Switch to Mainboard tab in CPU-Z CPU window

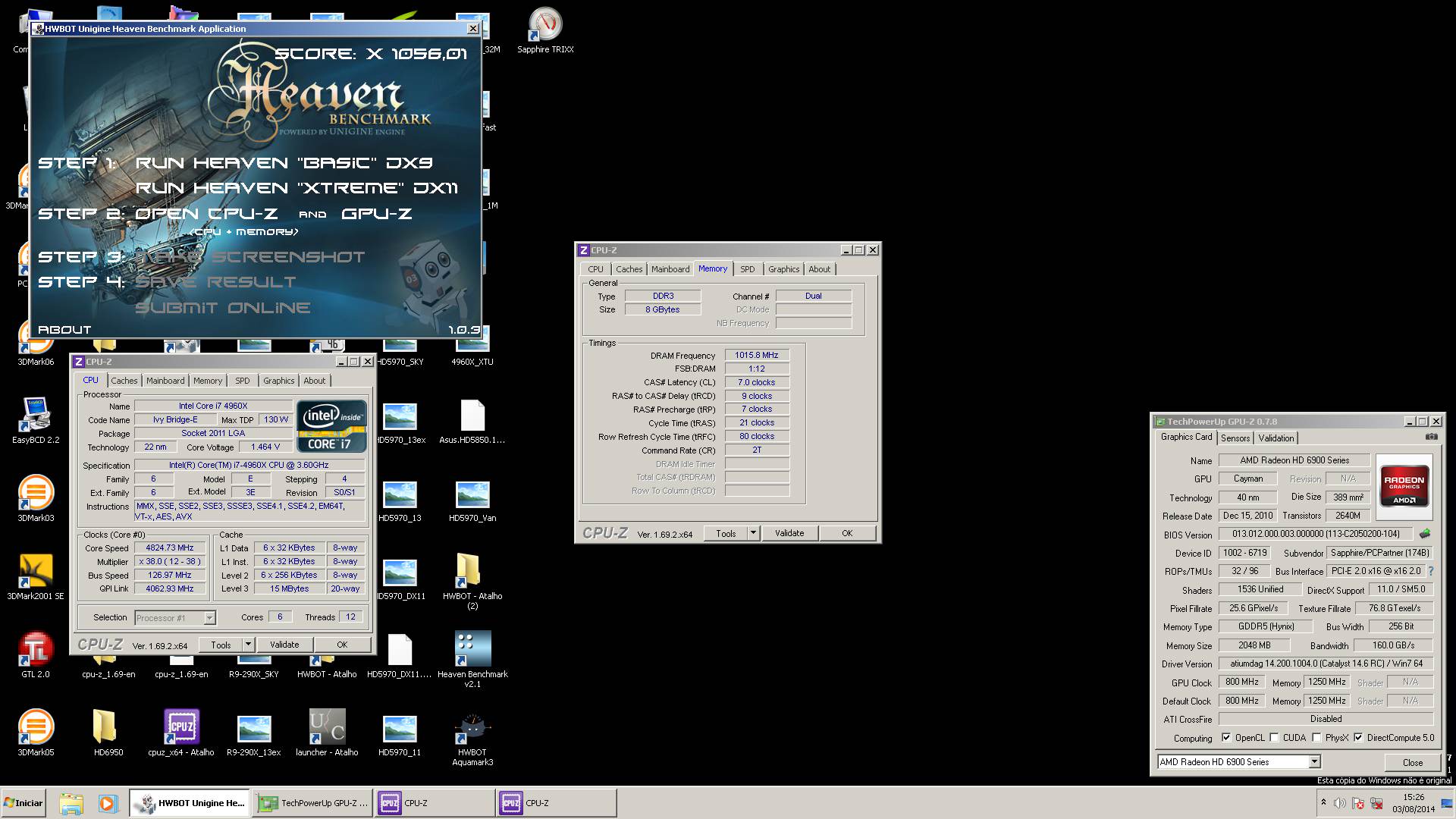165,381
